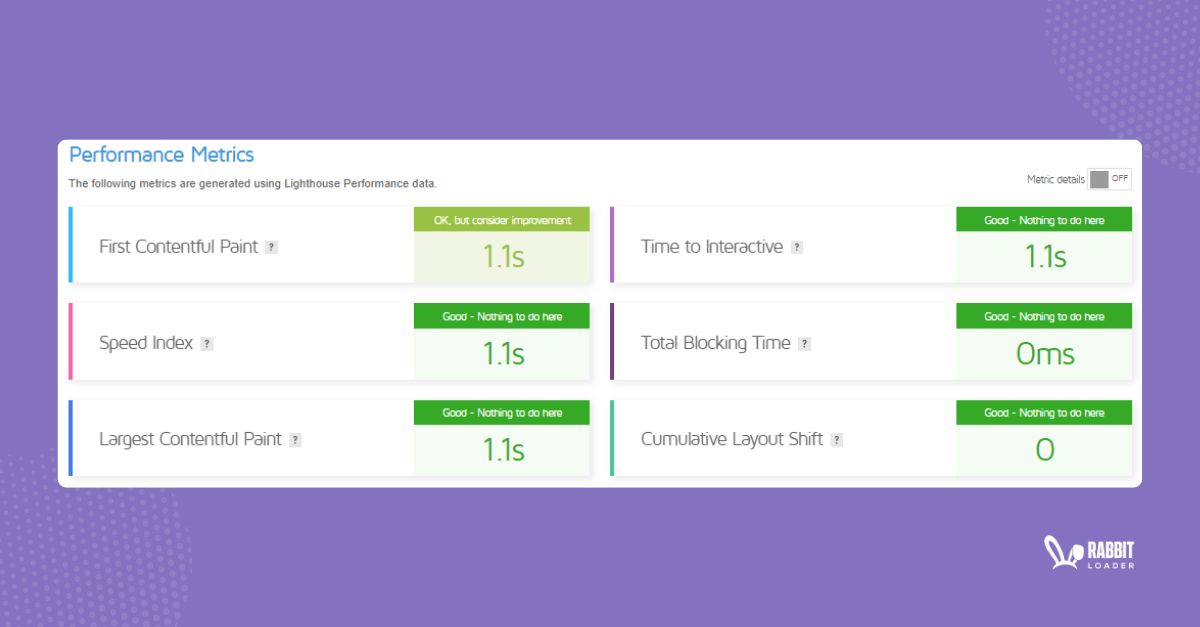Click the blue accent bar beside First Contentful Paint
The width and height of the screenshot is (1200, 627).
69,243
